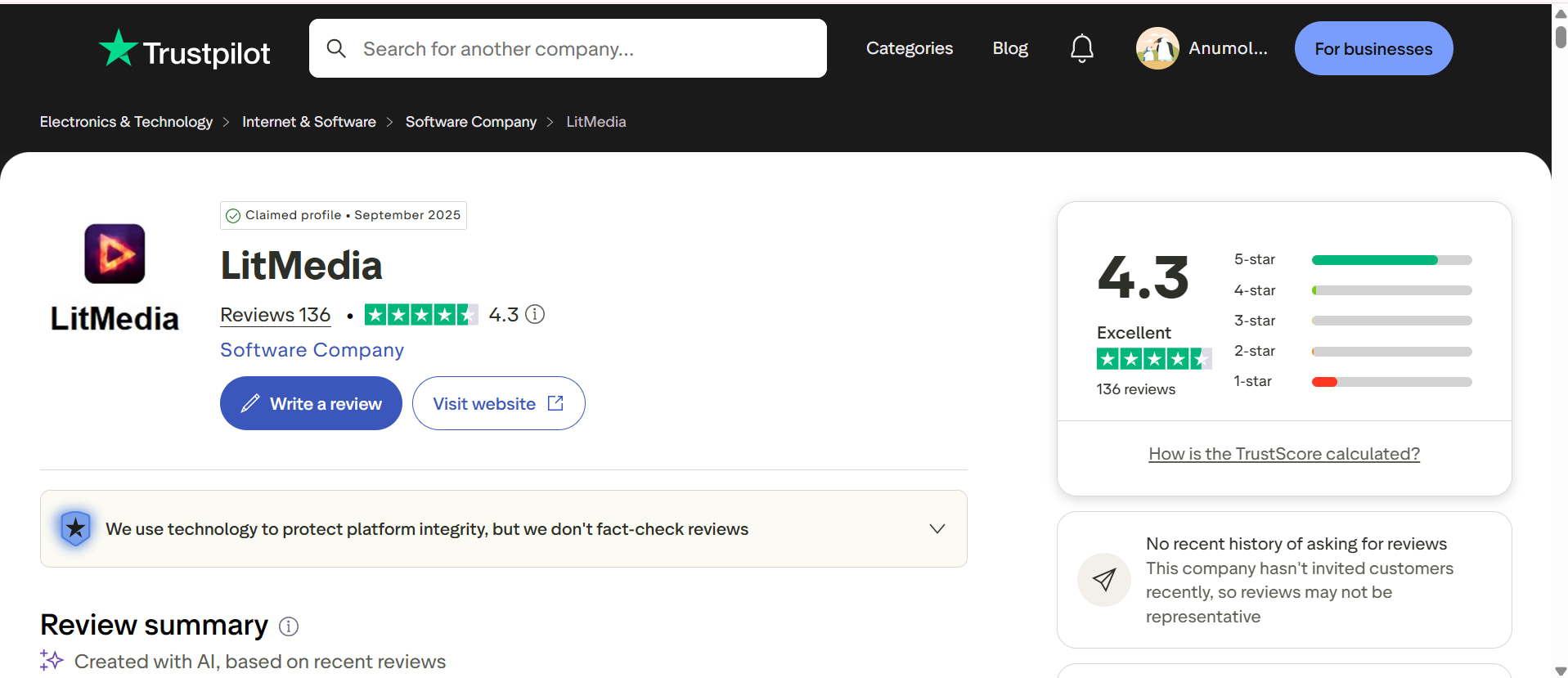Click the search magnifier icon

(336, 48)
